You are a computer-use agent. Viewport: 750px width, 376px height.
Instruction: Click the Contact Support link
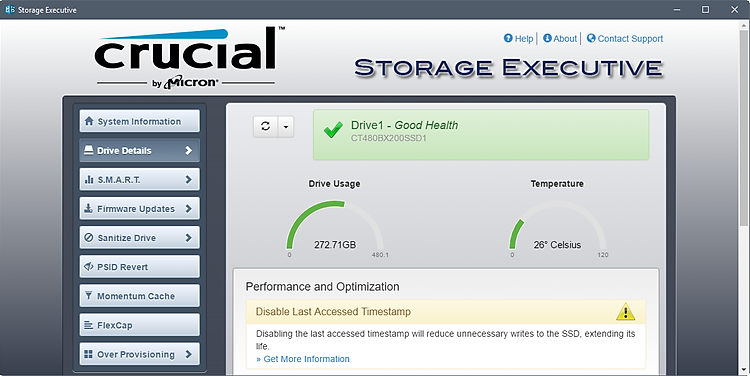[x=625, y=38]
